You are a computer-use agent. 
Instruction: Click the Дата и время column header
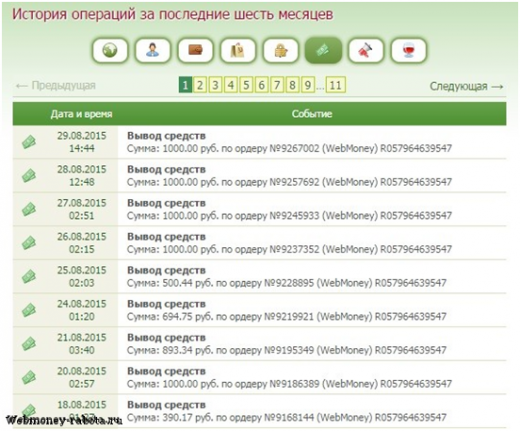click(x=81, y=114)
